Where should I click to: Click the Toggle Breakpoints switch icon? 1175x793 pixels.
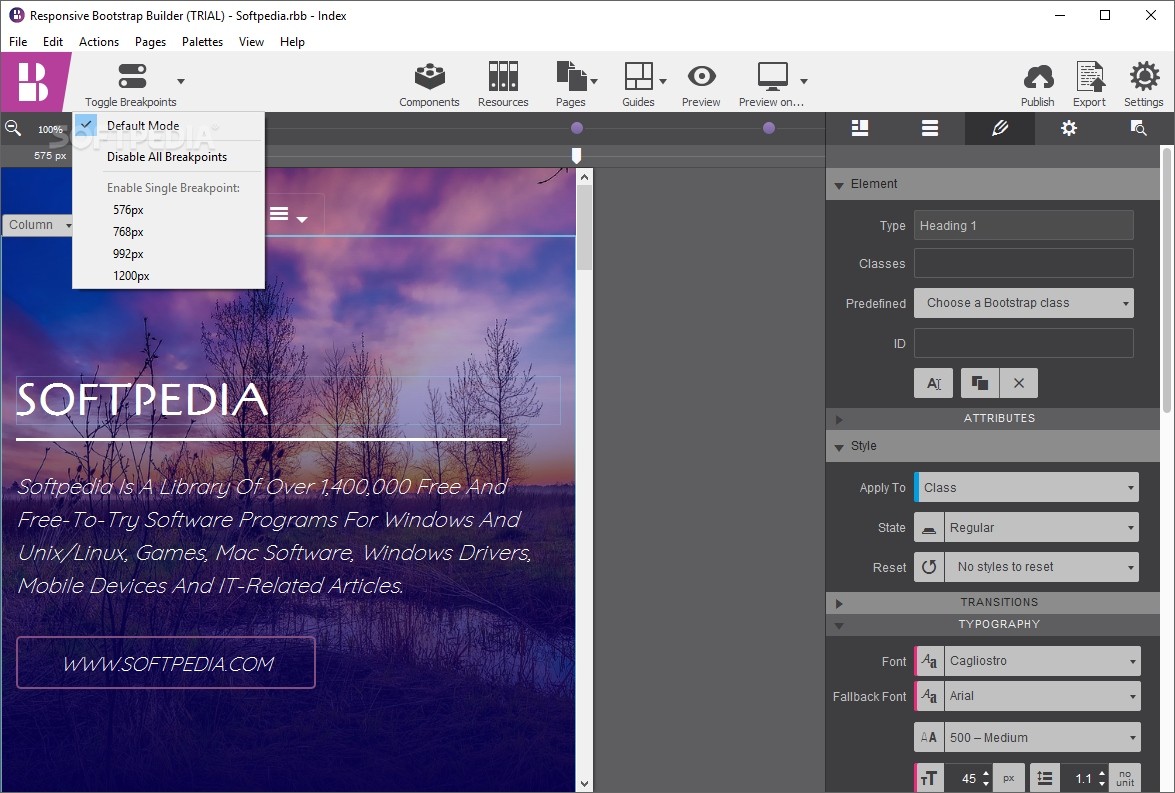pos(132,76)
